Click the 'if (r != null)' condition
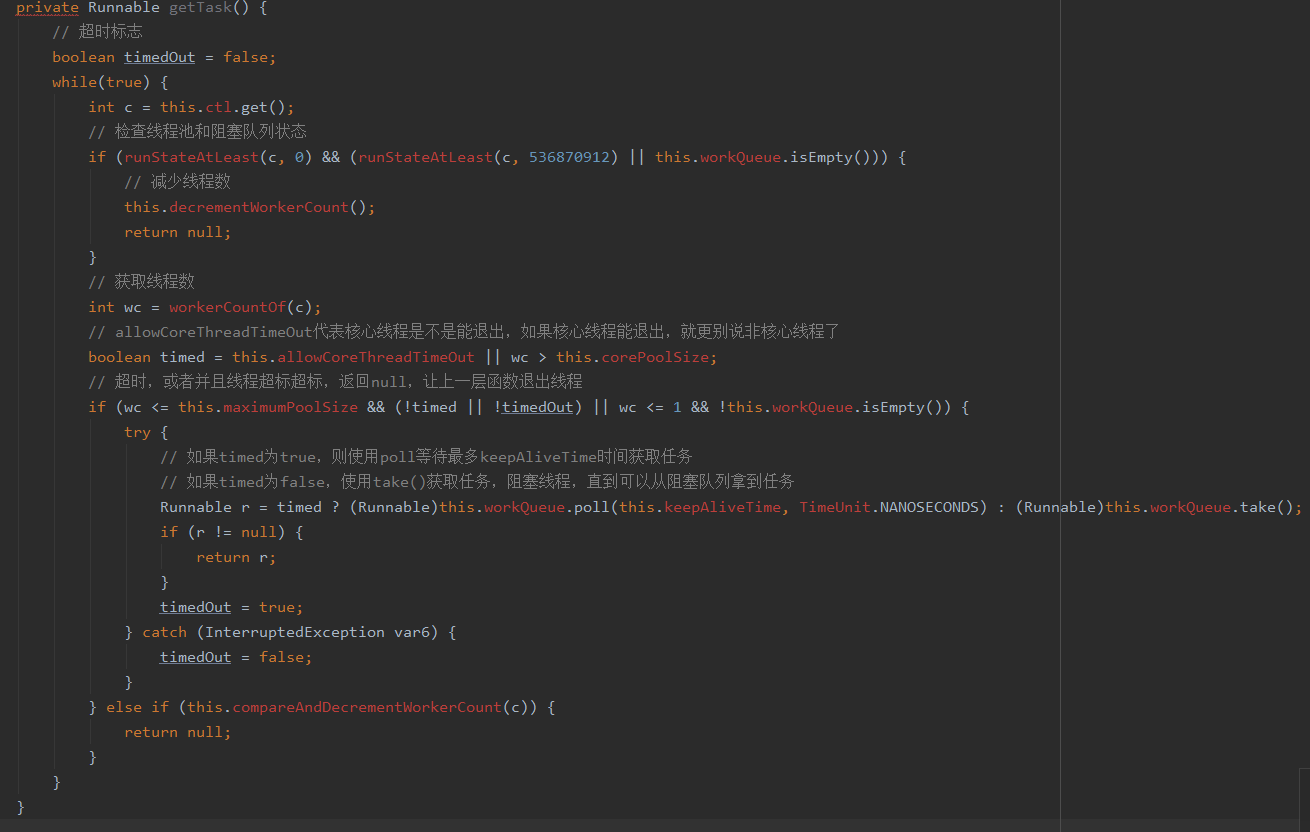Viewport: 1310px width, 832px height. point(231,532)
